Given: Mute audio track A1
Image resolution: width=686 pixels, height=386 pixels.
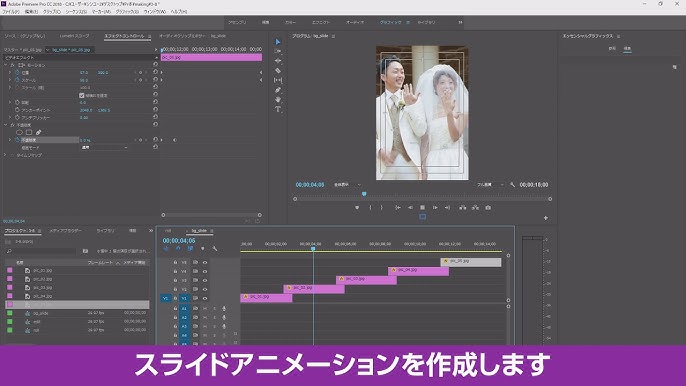Looking at the screenshot, I should (204, 309).
